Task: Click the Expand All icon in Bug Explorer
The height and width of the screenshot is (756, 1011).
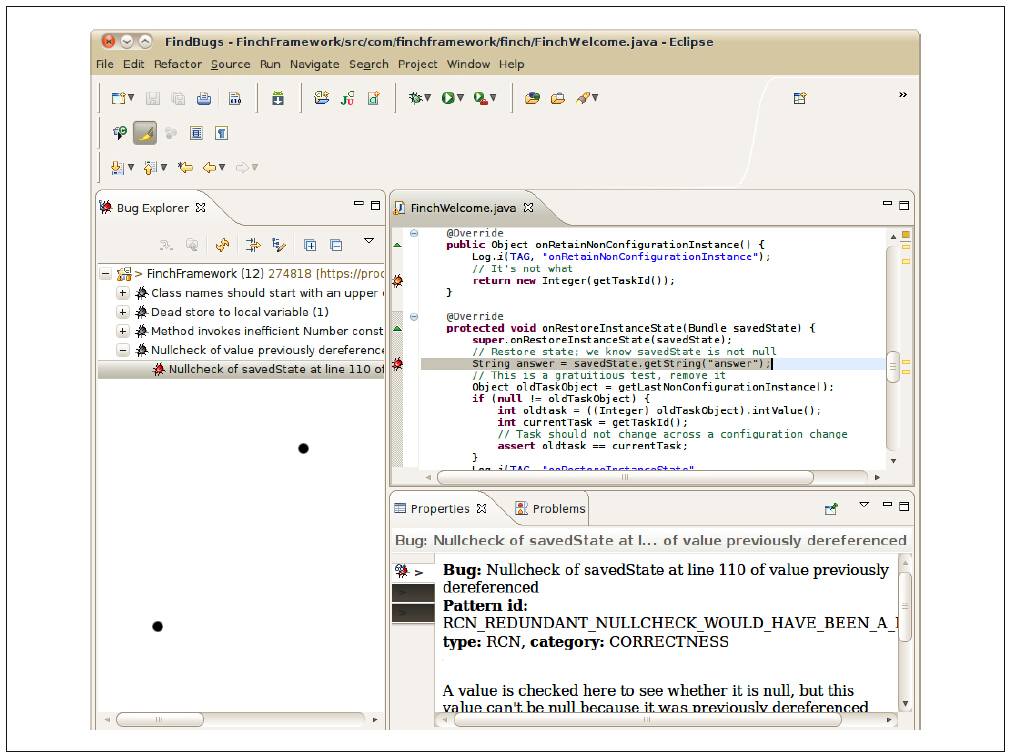Action: click(x=310, y=245)
